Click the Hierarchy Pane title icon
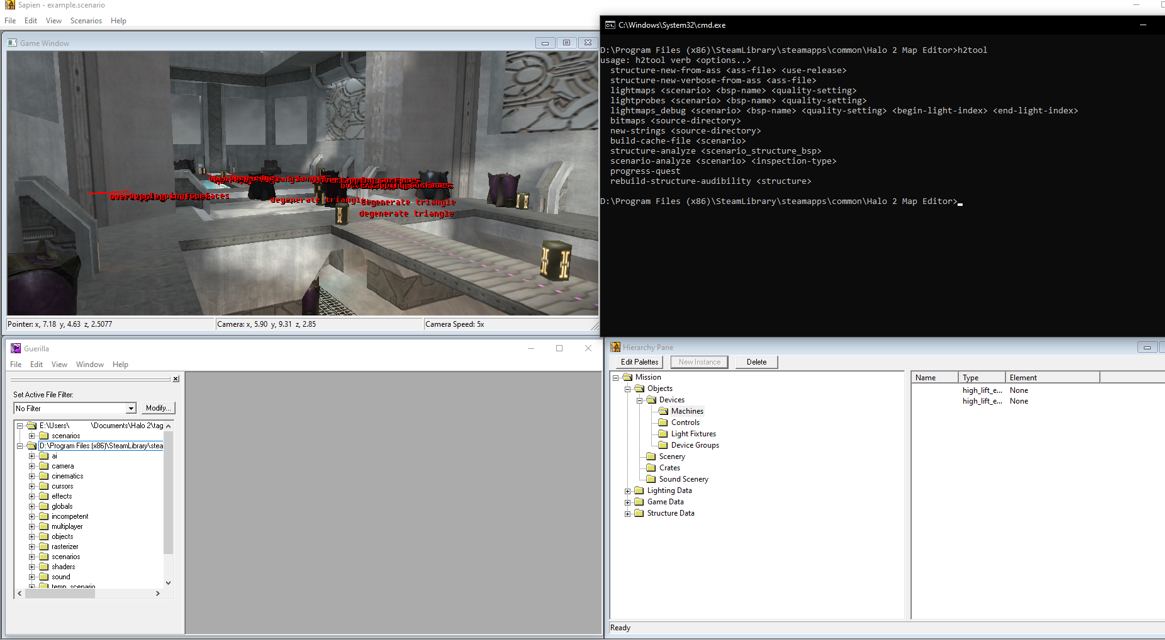Viewport: 1165px width, 640px height. tap(615, 347)
